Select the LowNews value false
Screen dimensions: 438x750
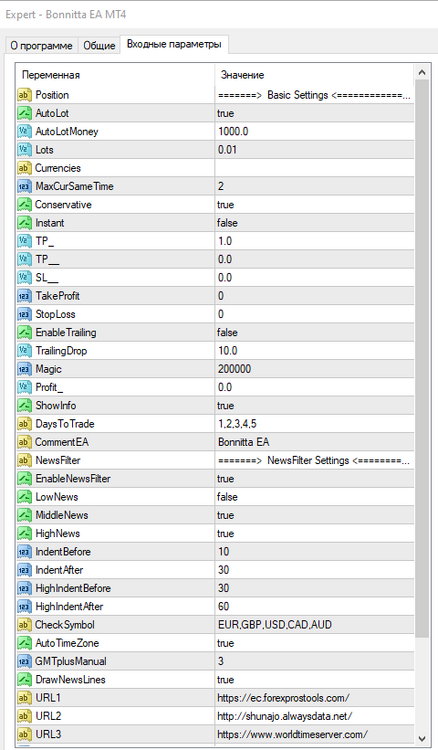pyautogui.click(x=227, y=497)
